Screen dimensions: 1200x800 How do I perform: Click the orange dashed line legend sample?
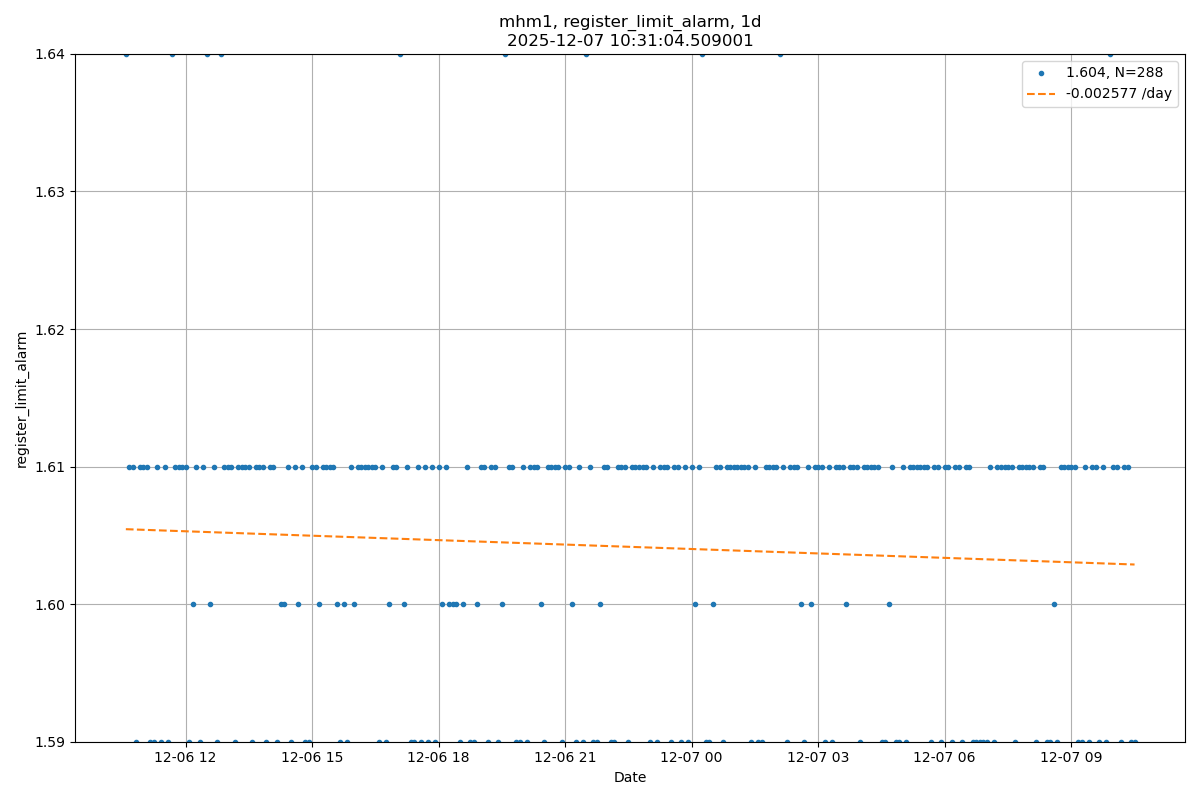1041,93
